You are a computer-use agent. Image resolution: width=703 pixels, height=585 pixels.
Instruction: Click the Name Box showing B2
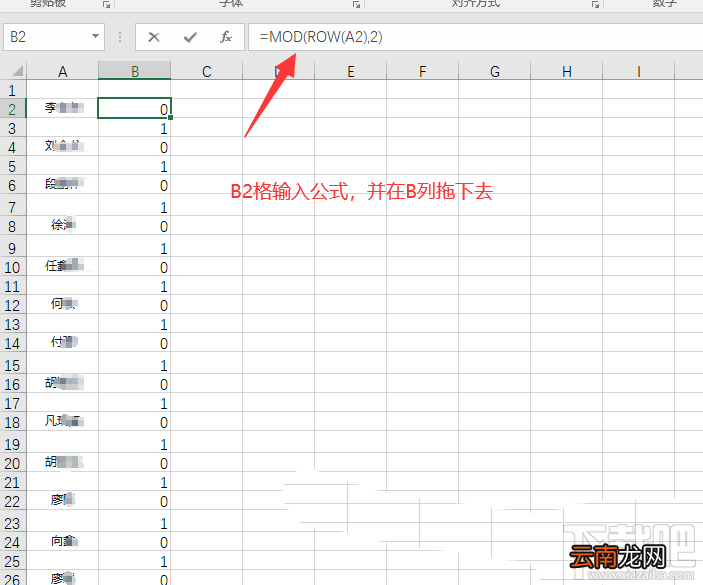tap(54, 37)
